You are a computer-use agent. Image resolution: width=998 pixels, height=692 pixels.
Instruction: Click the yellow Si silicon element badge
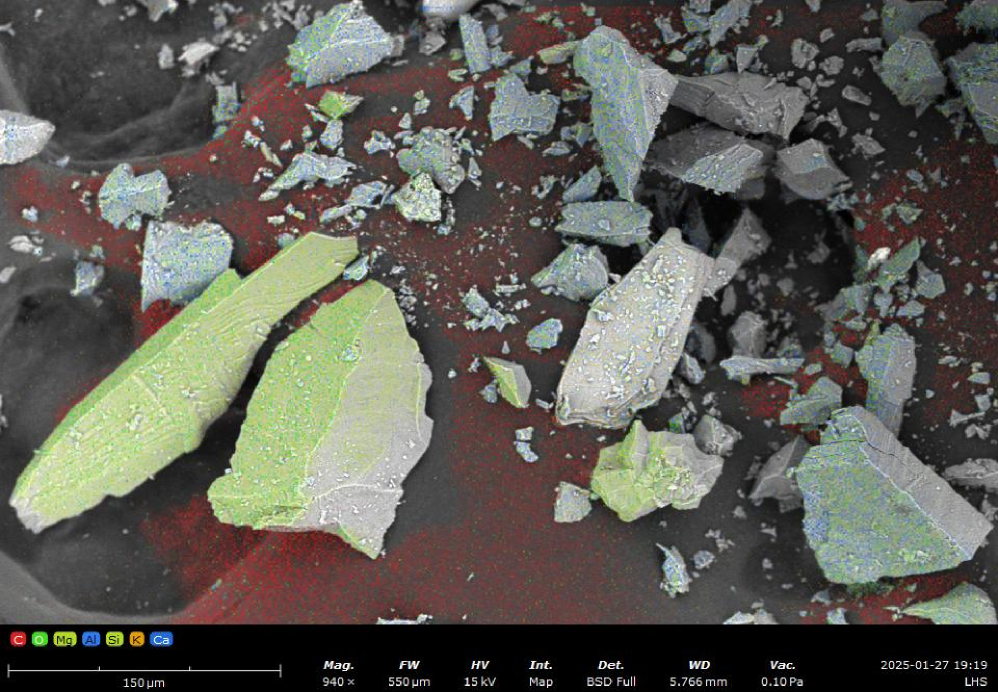tap(114, 639)
